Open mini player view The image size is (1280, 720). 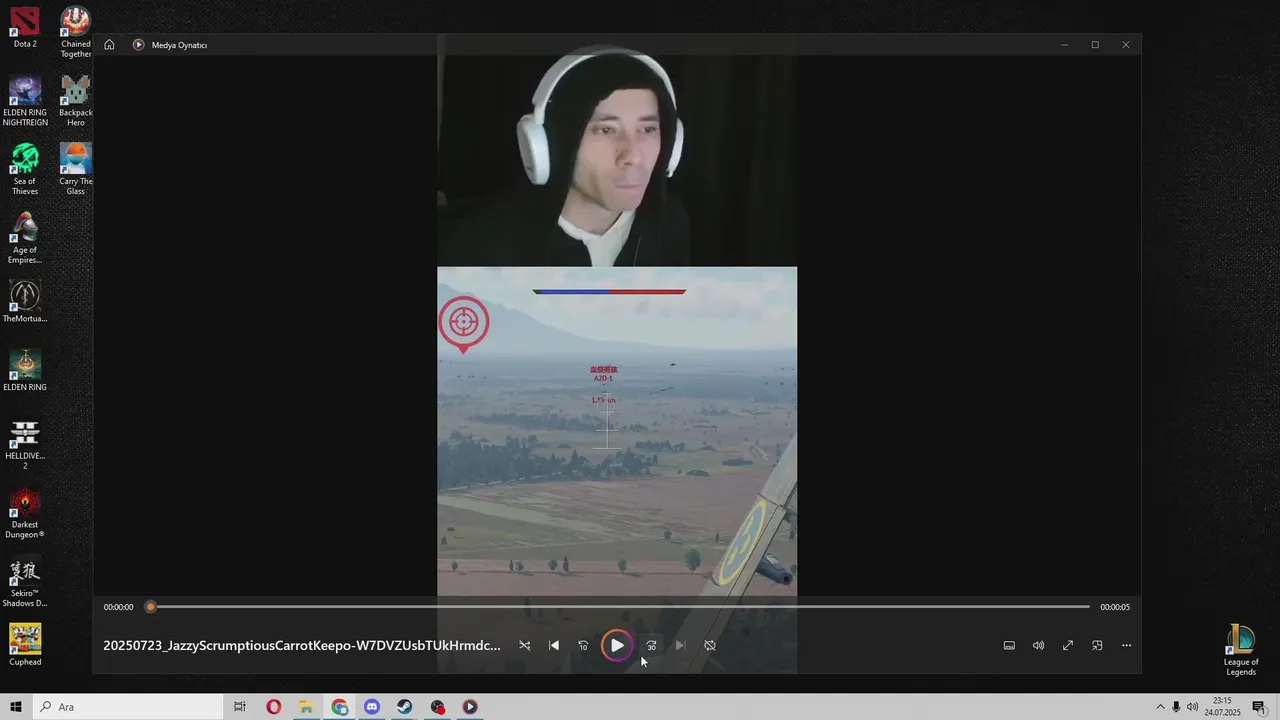coord(1097,646)
